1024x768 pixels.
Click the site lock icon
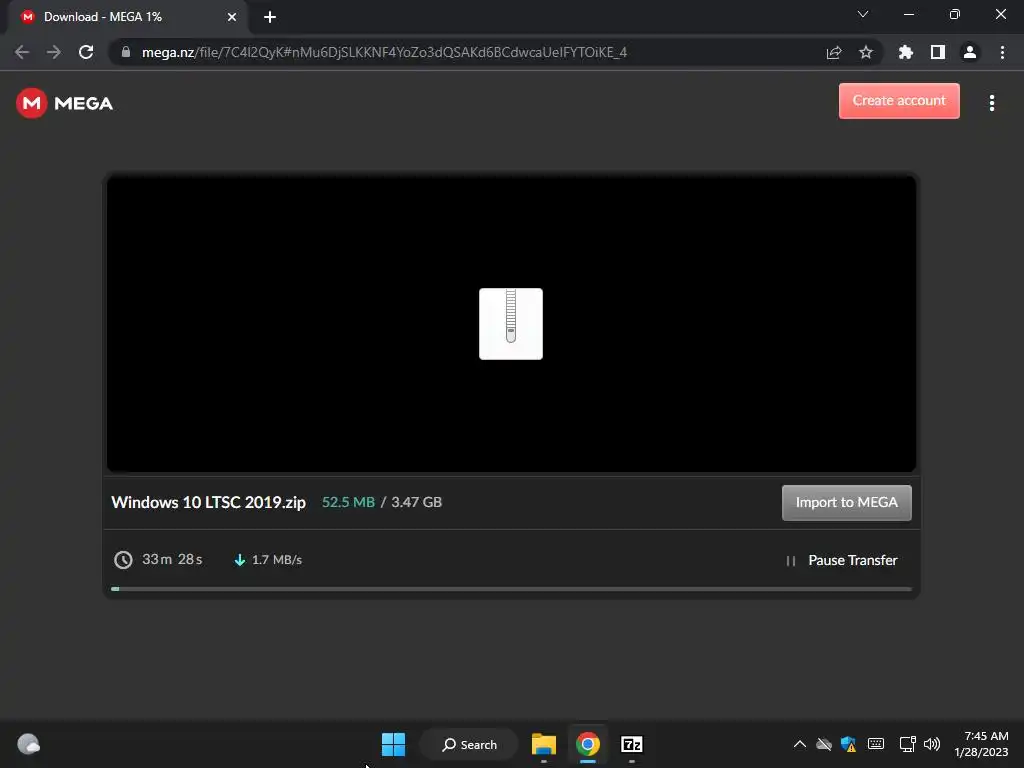point(126,52)
